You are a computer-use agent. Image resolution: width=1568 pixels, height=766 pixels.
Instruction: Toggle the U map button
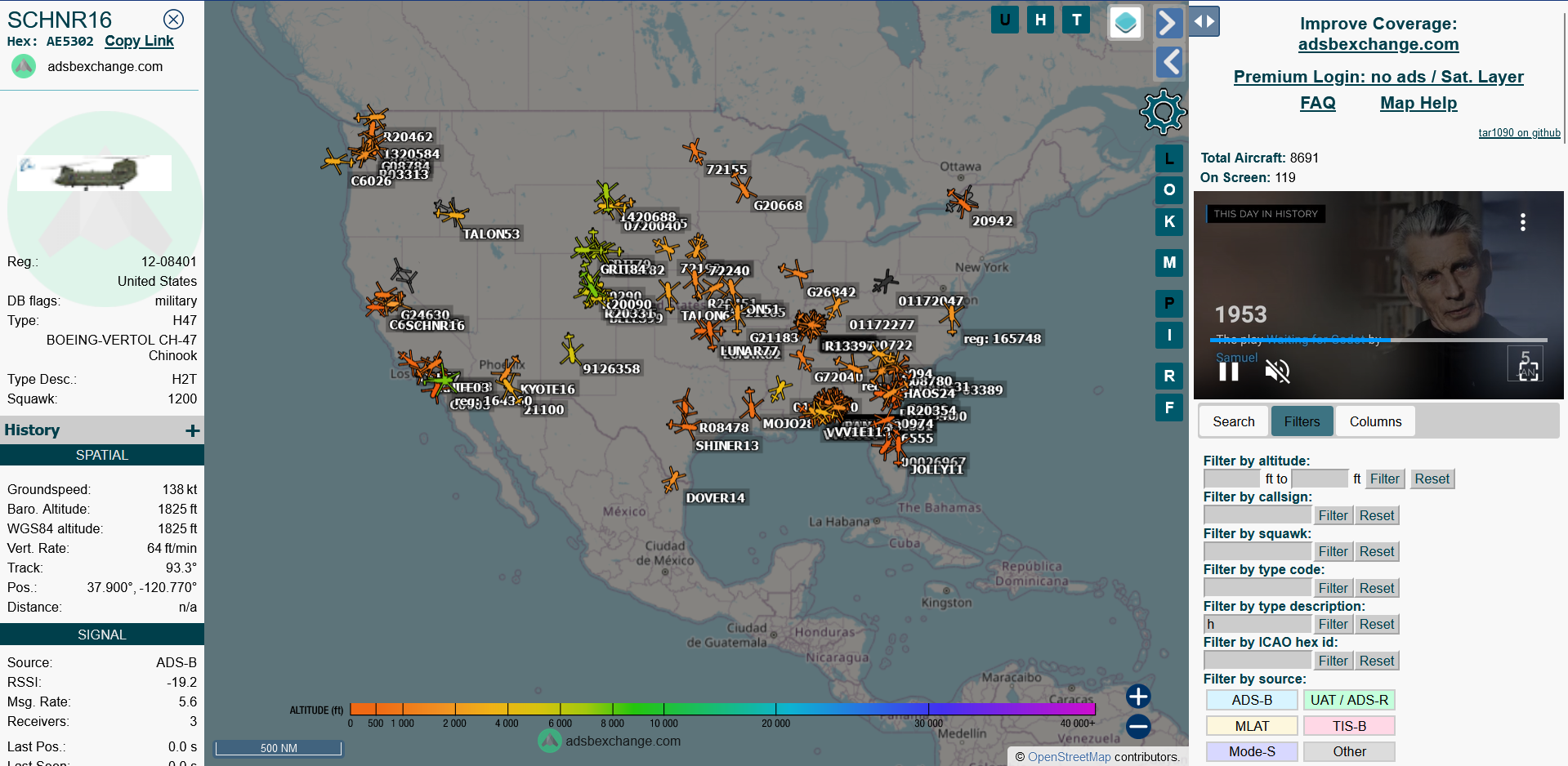(x=1004, y=20)
